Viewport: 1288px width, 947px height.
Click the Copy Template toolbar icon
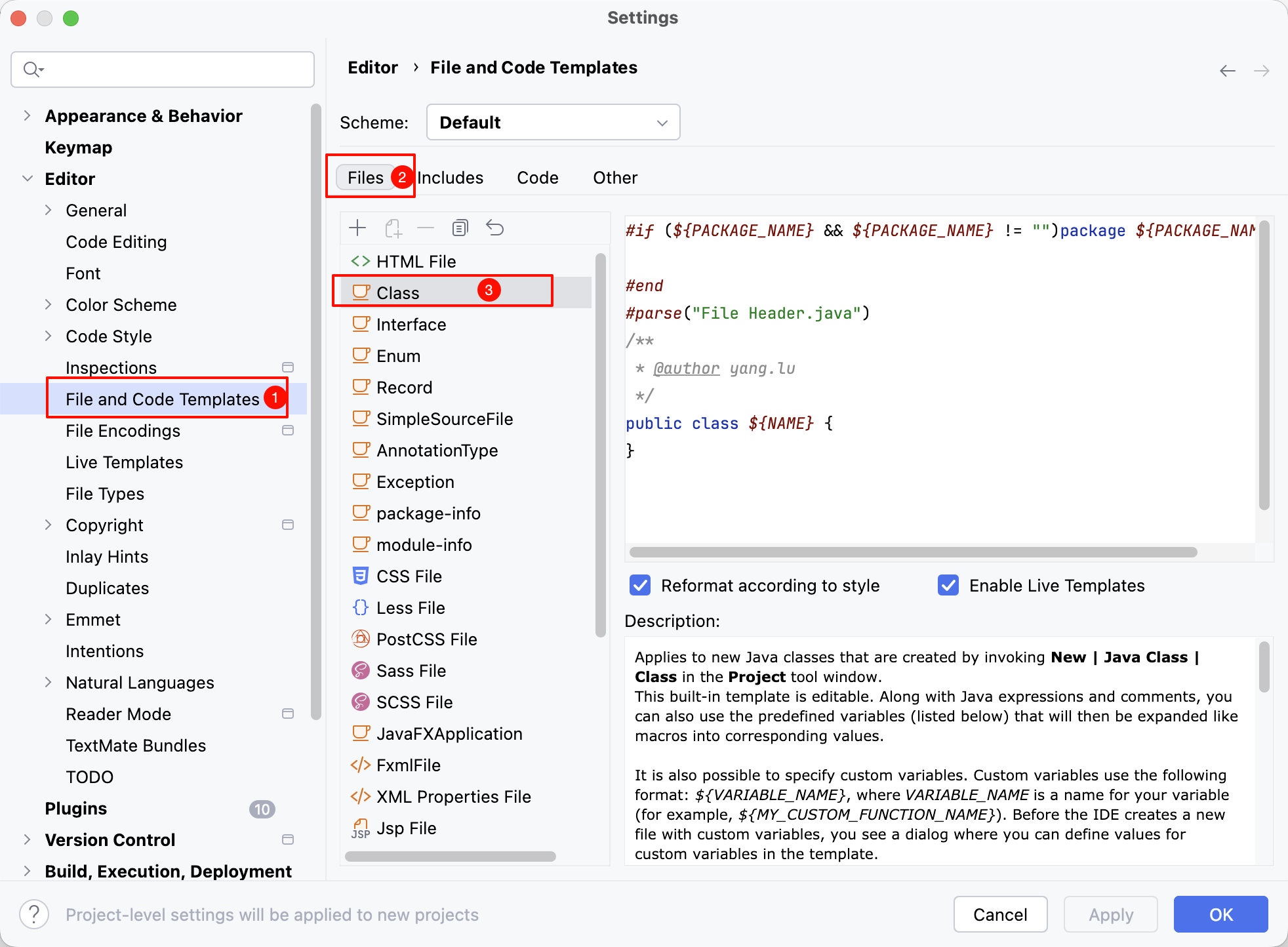coord(460,228)
